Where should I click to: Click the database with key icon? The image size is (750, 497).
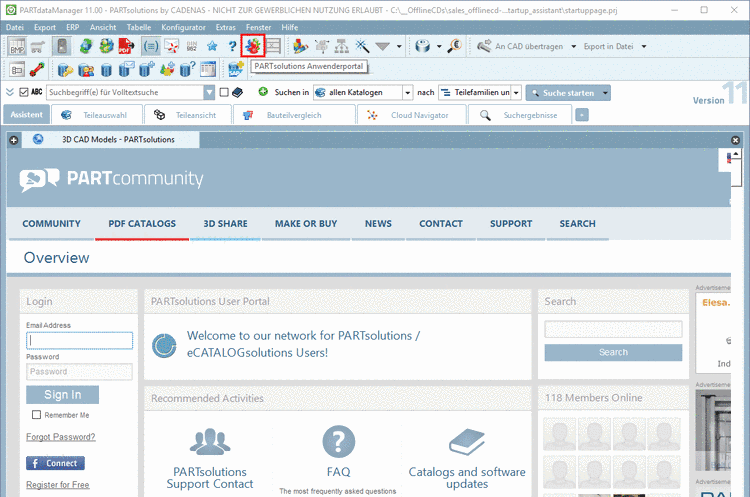click(x=65, y=70)
